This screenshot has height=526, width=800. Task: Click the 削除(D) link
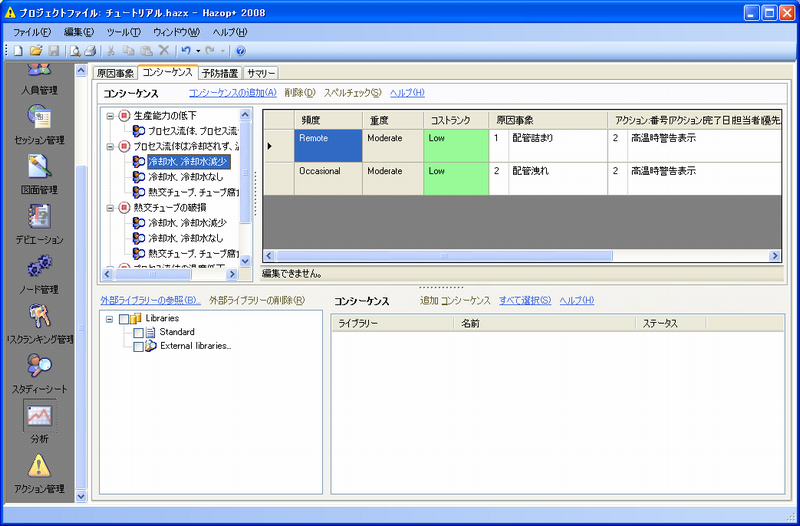[x=301, y=93]
